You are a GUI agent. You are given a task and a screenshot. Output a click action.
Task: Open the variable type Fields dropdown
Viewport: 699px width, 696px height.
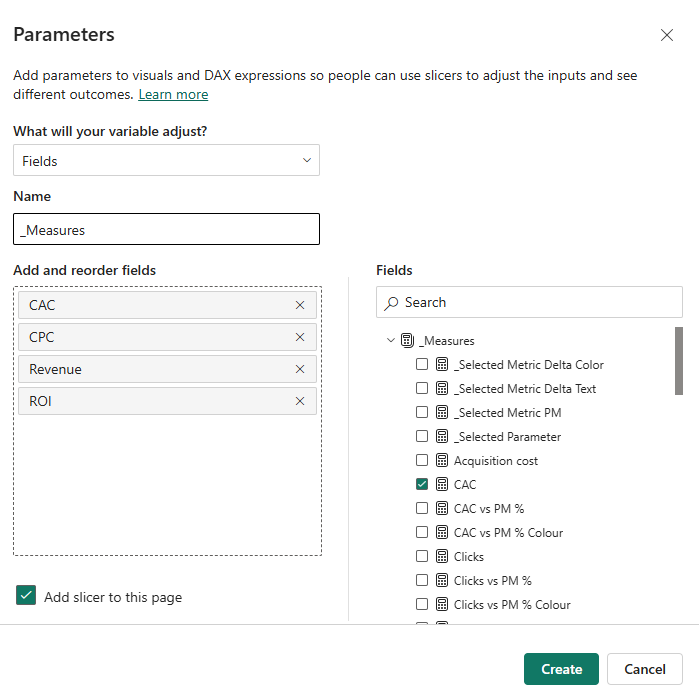pyautogui.click(x=166, y=160)
